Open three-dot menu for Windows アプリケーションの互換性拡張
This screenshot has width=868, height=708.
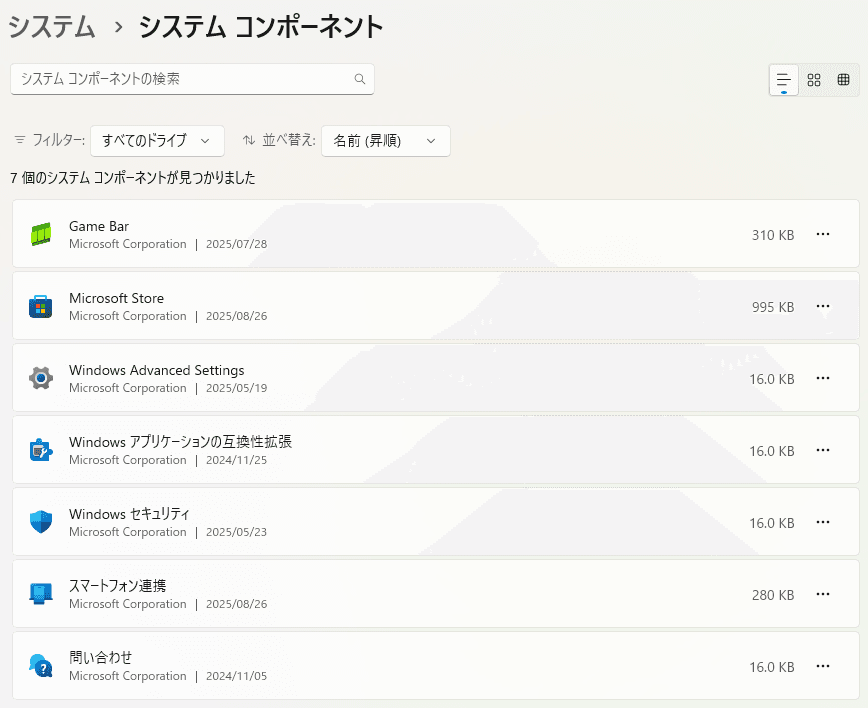tap(823, 450)
